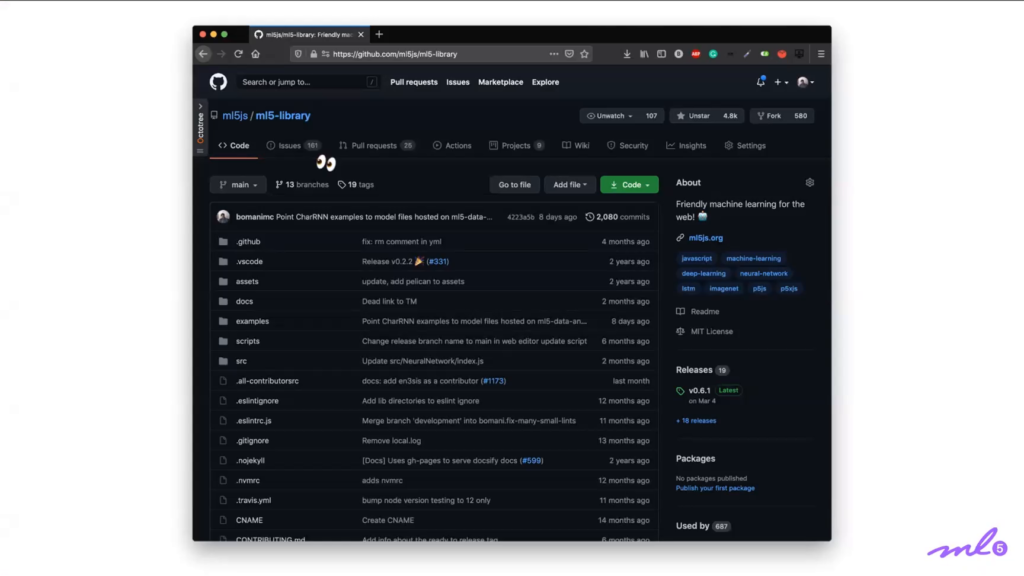View the 19 tags link
The height and width of the screenshot is (576, 1024).
pos(356,185)
